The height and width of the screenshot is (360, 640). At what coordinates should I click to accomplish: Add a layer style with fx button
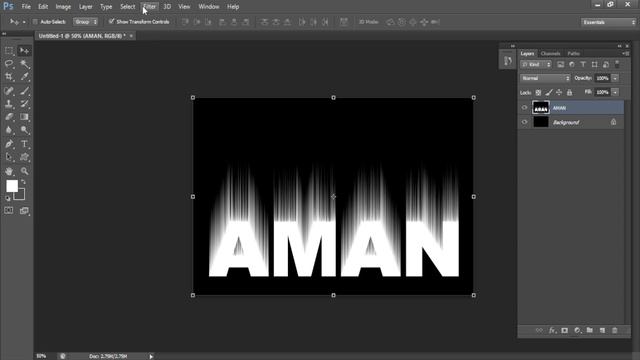(552, 330)
